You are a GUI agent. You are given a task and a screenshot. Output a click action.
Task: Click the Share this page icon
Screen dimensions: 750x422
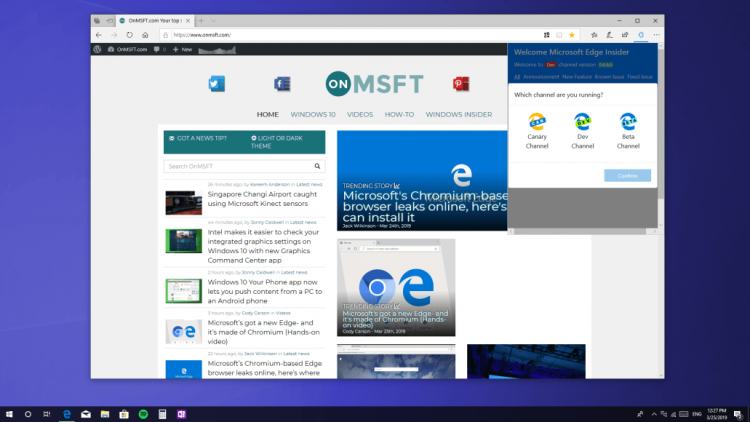tap(625, 35)
